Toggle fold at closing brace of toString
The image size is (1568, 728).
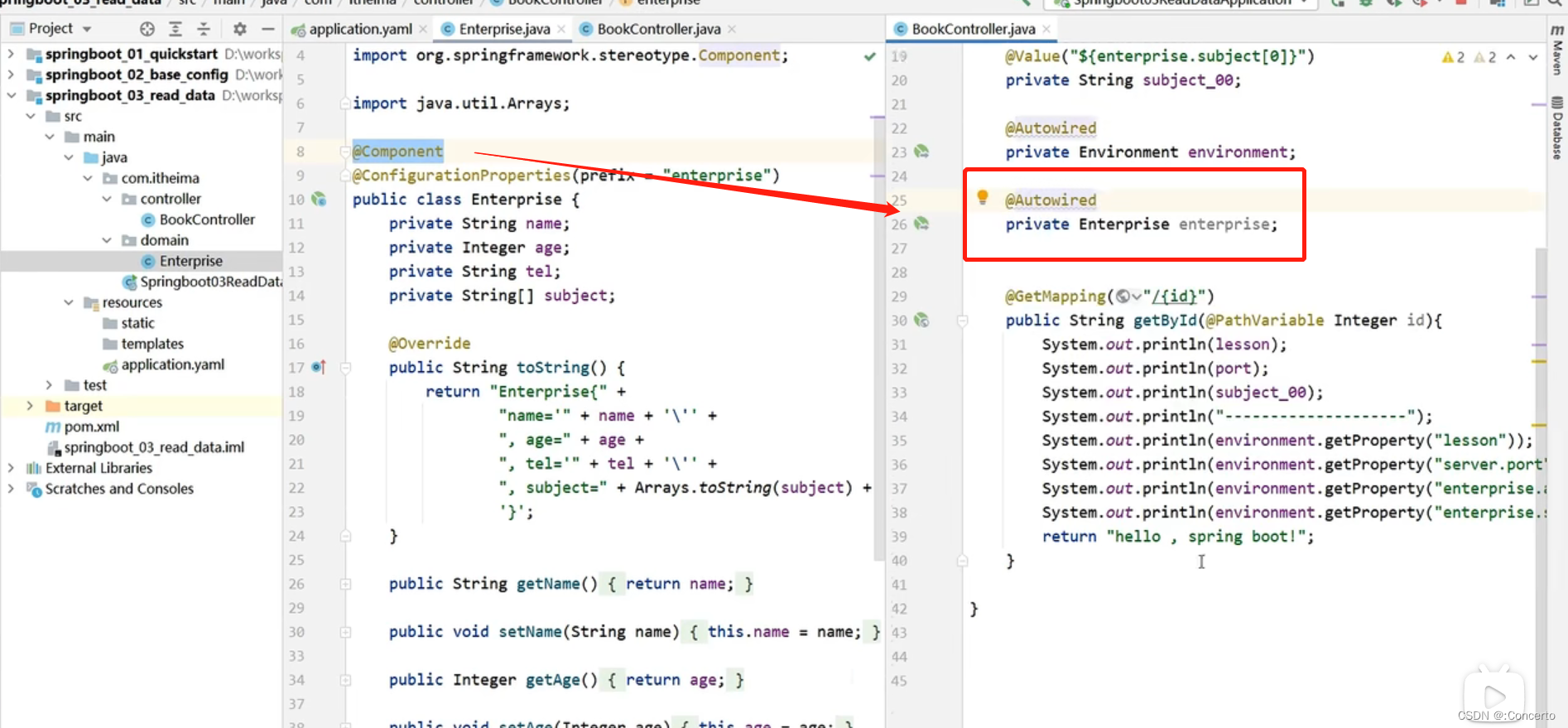point(345,536)
